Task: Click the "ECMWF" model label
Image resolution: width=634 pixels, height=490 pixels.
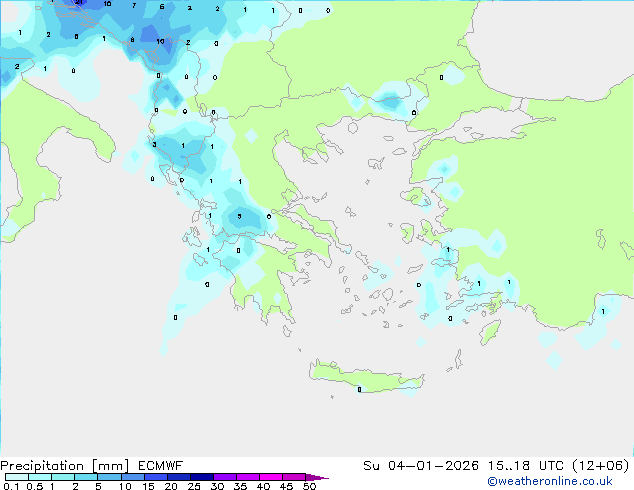Action: tap(161, 466)
